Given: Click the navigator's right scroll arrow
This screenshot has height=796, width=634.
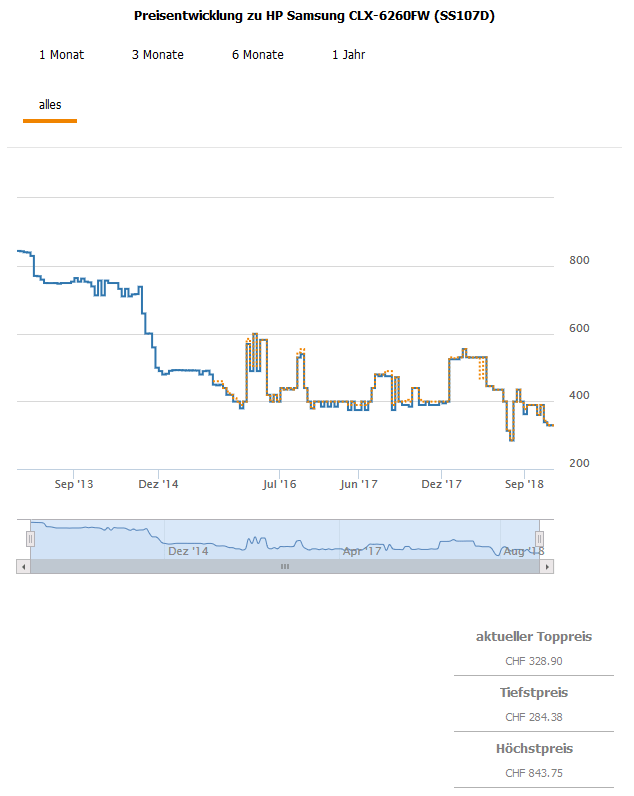Looking at the screenshot, I should point(547,566).
